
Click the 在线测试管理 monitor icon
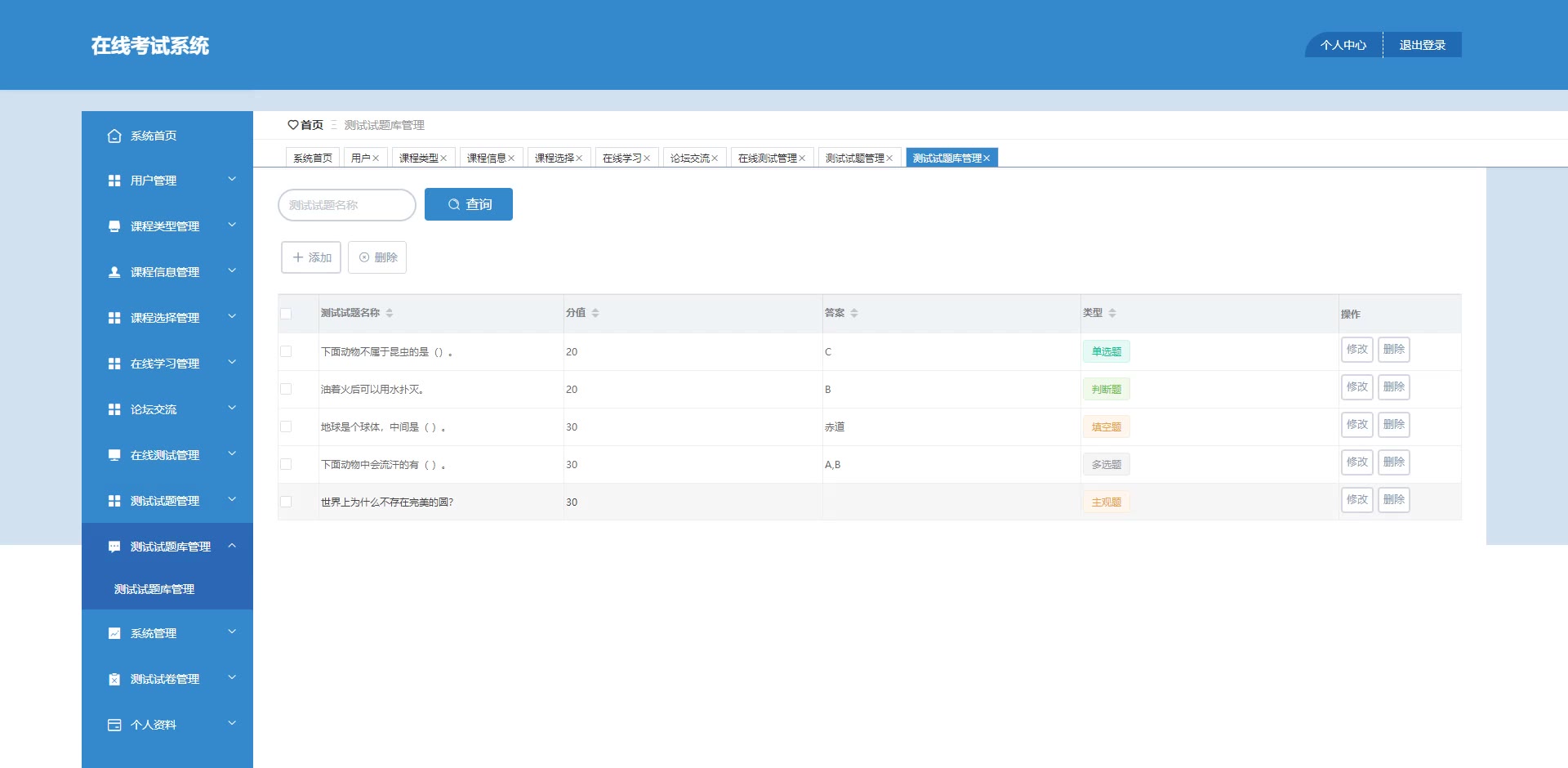(114, 455)
